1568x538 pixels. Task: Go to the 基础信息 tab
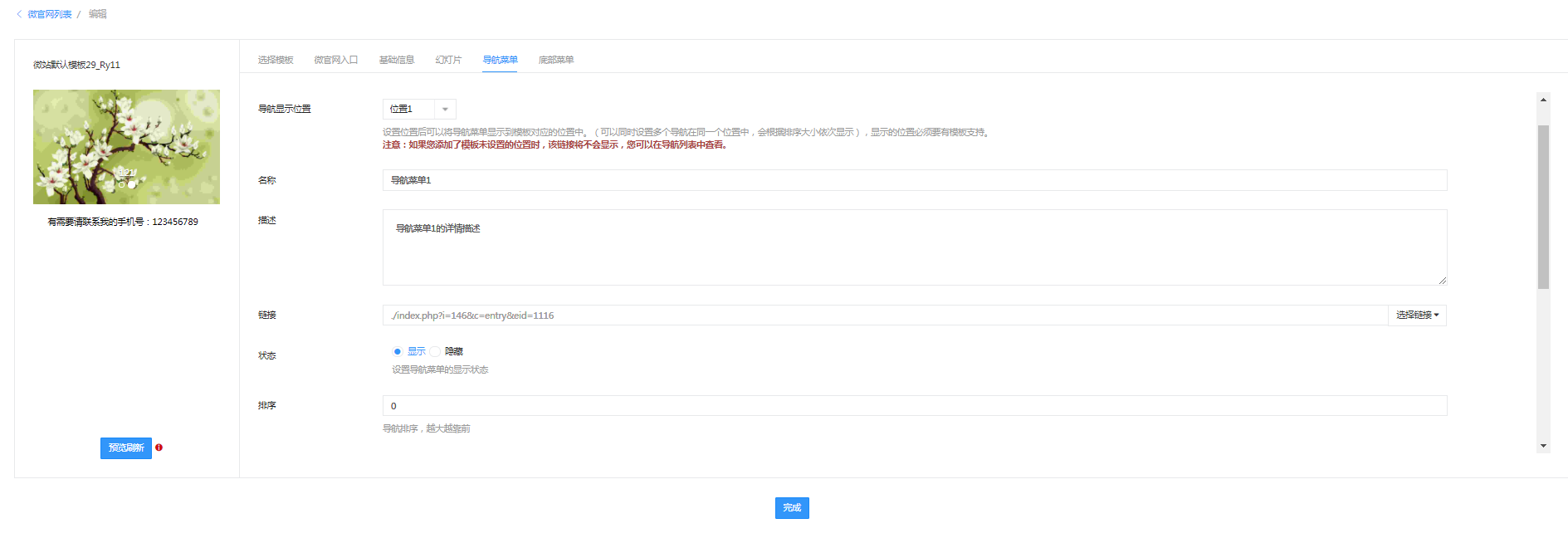[x=397, y=60]
